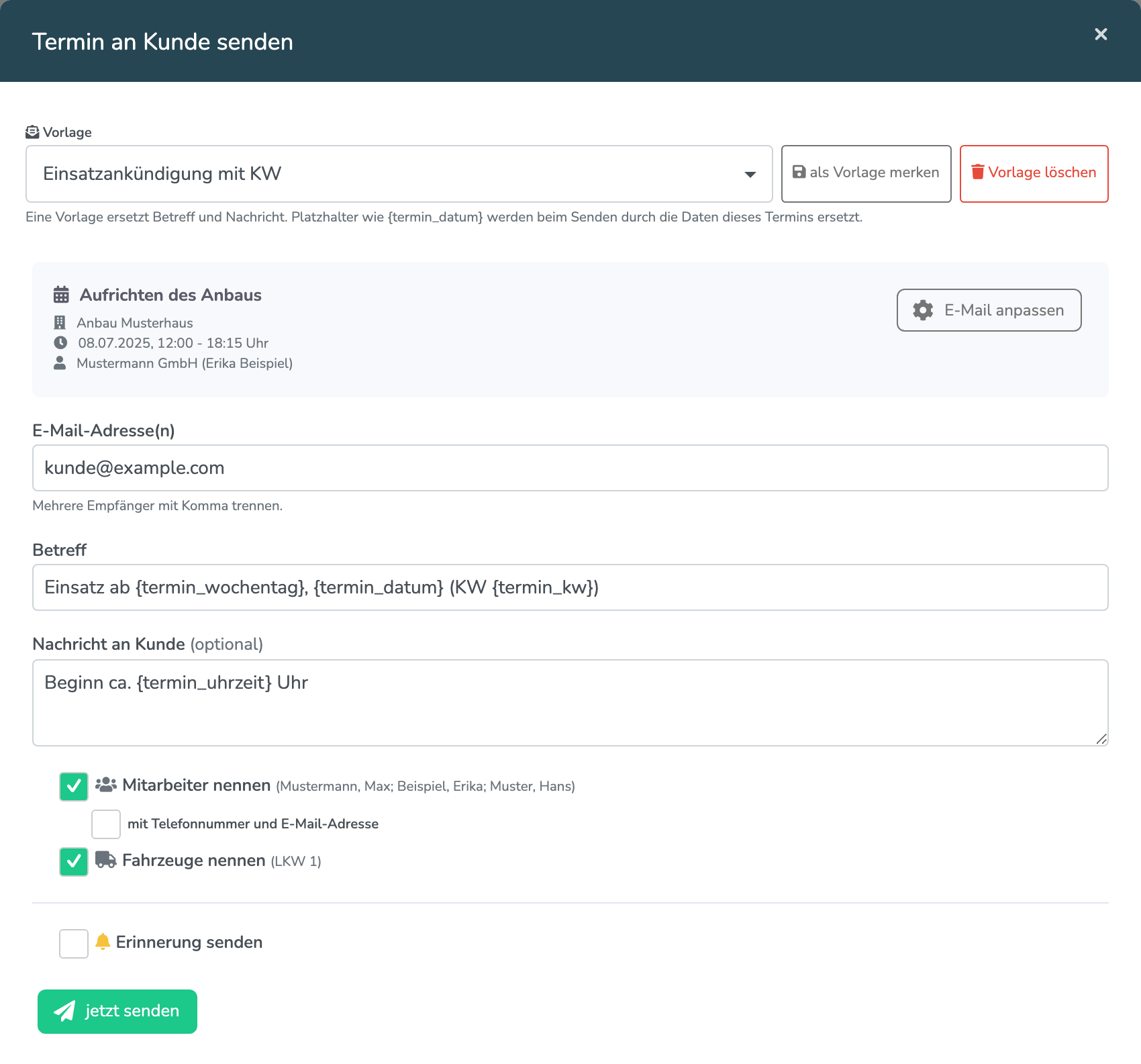Close the Termin an Kunde senden dialog
This screenshot has width=1141, height=1064.
(1101, 34)
